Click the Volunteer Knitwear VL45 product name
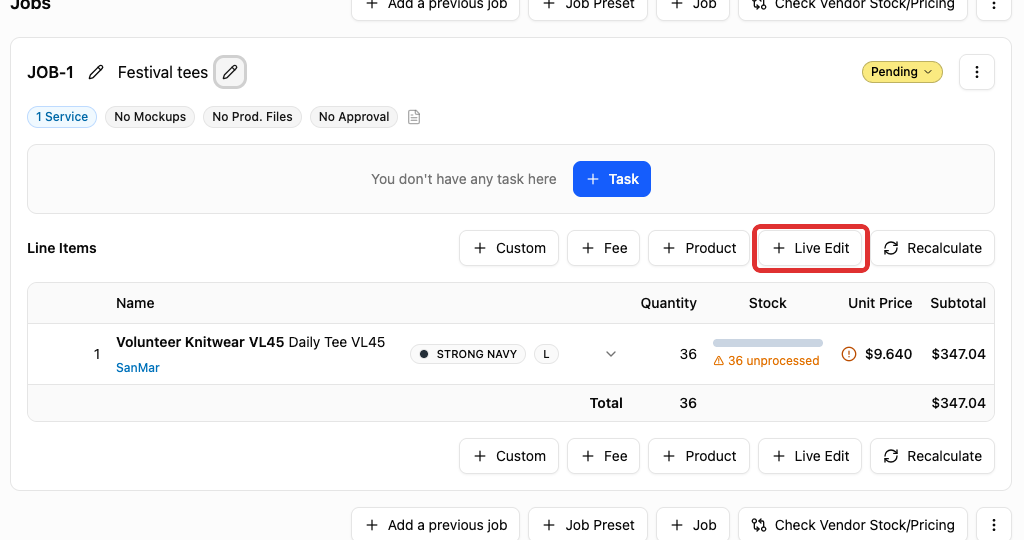 tap(200, 342)
